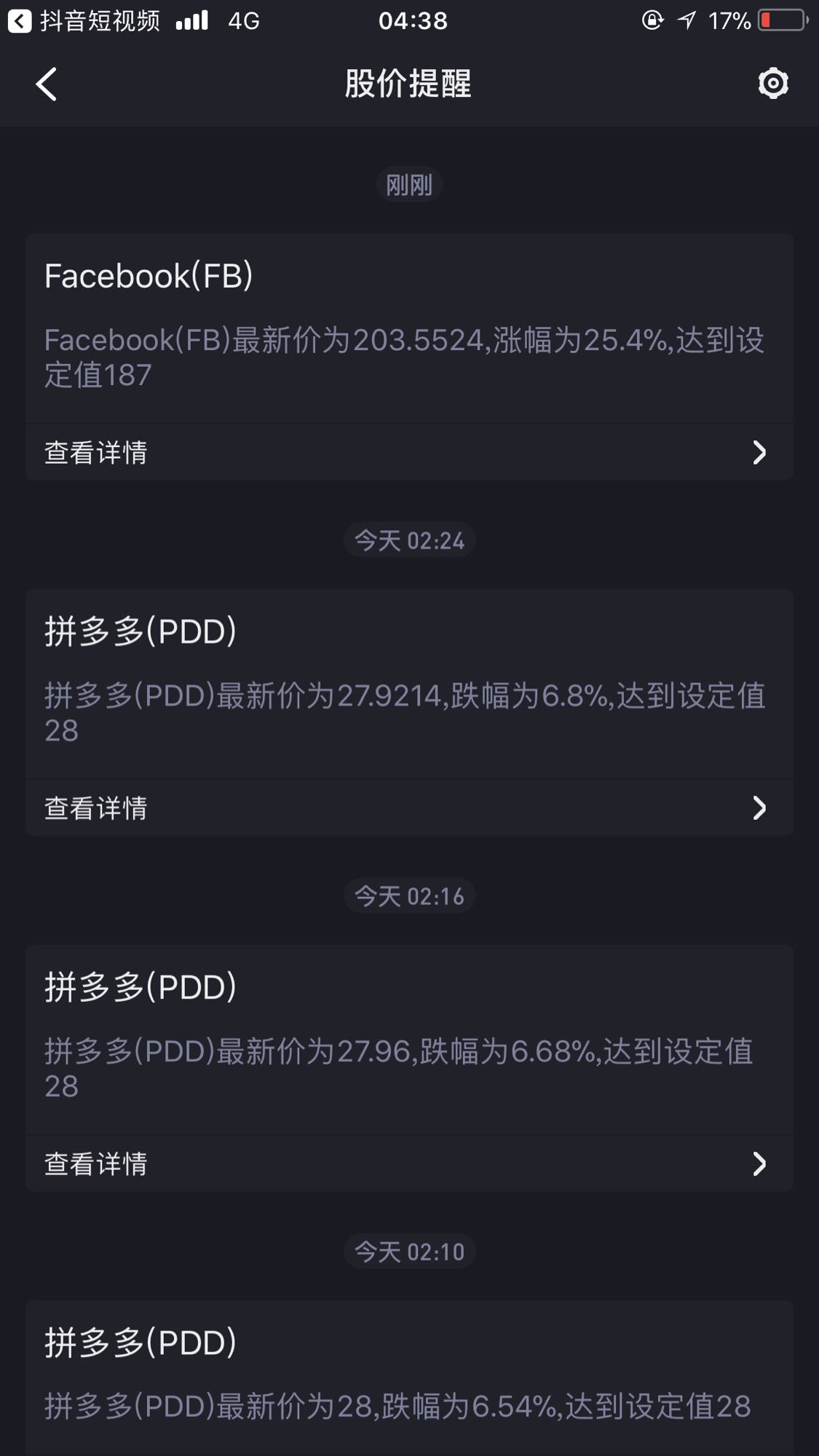The height and width of the screenshot is (1456, 819).
Task: Return to 抖音短视频 app via status bar
Action: coord(83,20)
